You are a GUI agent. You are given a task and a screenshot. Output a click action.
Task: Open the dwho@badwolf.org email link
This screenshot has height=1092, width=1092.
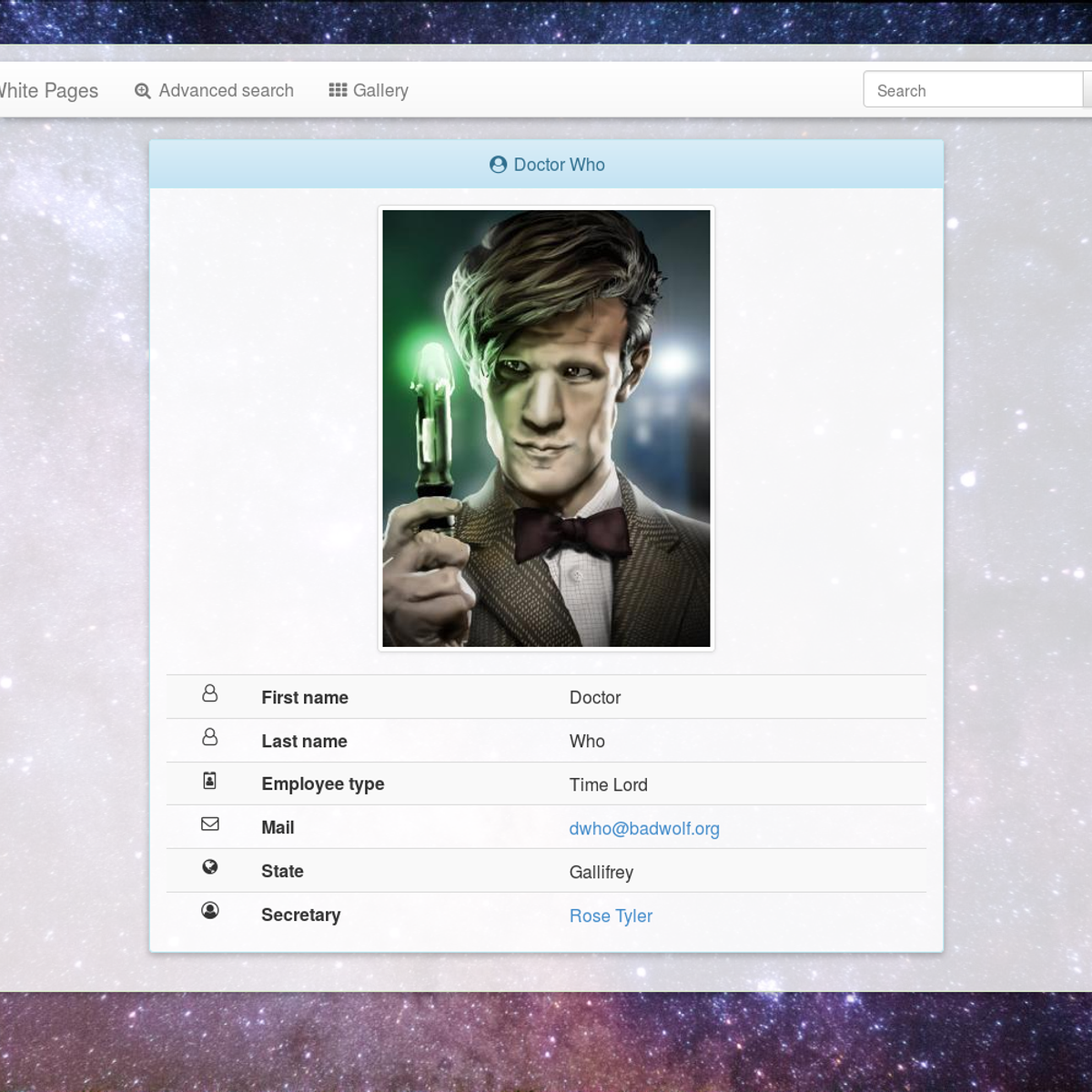(x=643, y=829)
